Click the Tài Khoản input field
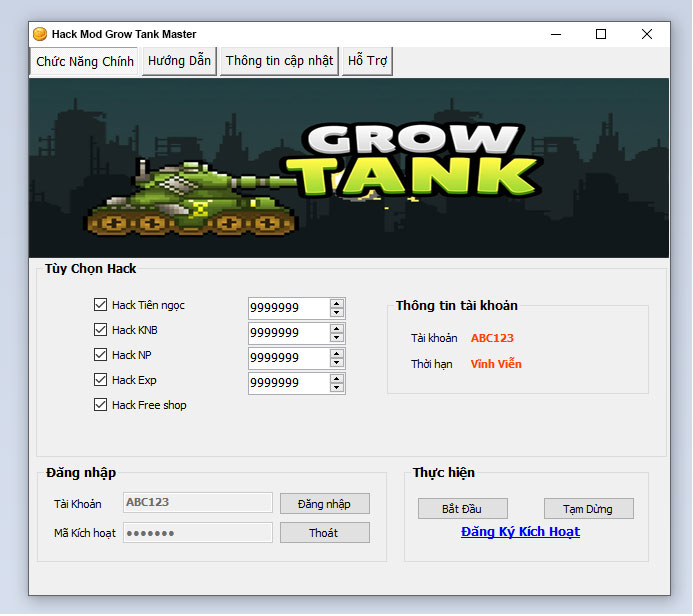693x616 pixels. 198,503
